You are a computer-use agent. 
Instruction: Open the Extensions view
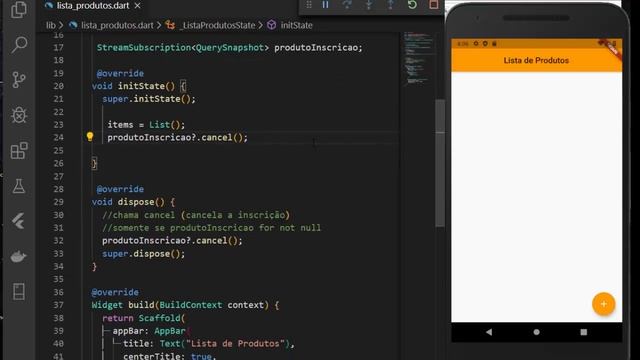(19, 151)
